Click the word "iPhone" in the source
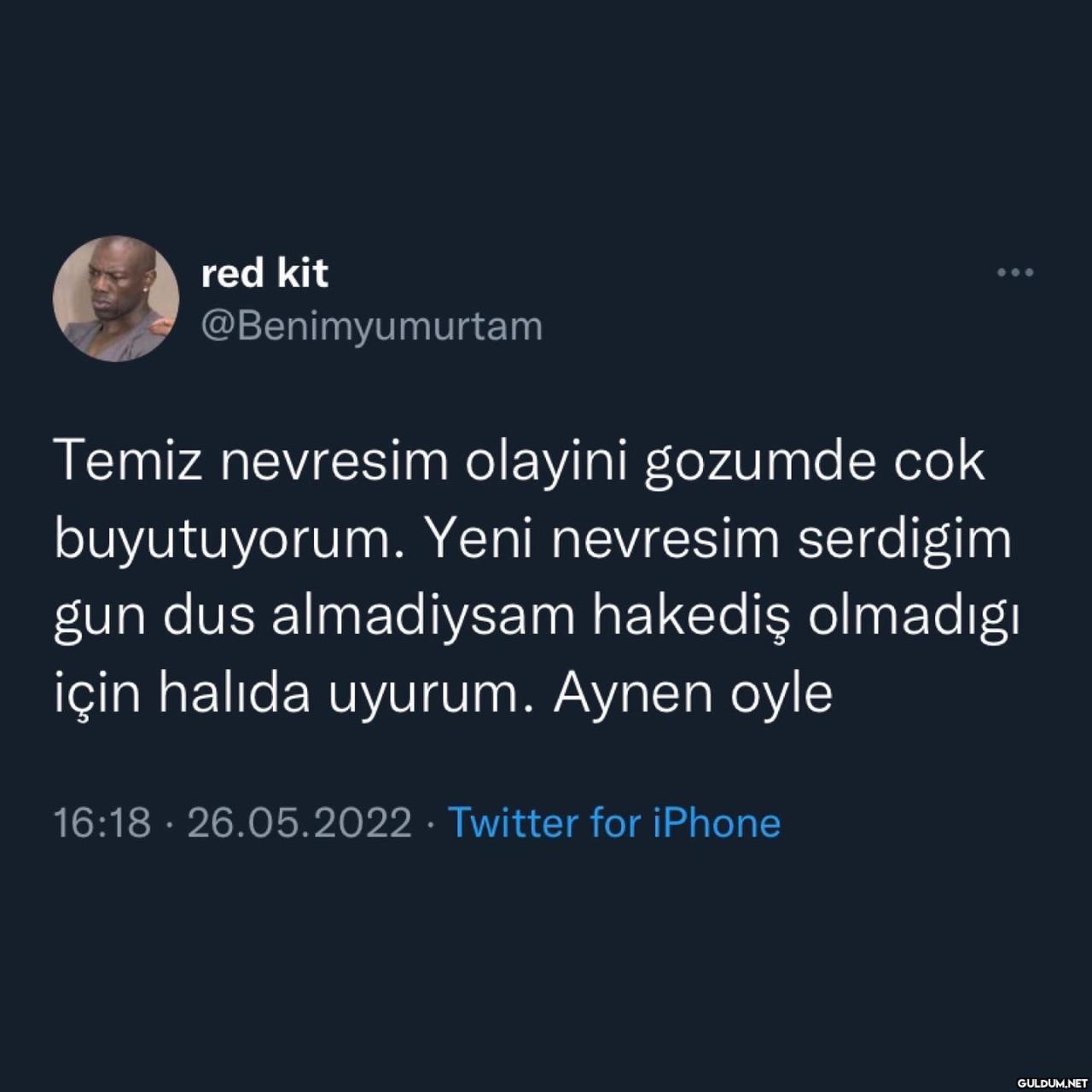1092x1092 pixels. point(717,823)
